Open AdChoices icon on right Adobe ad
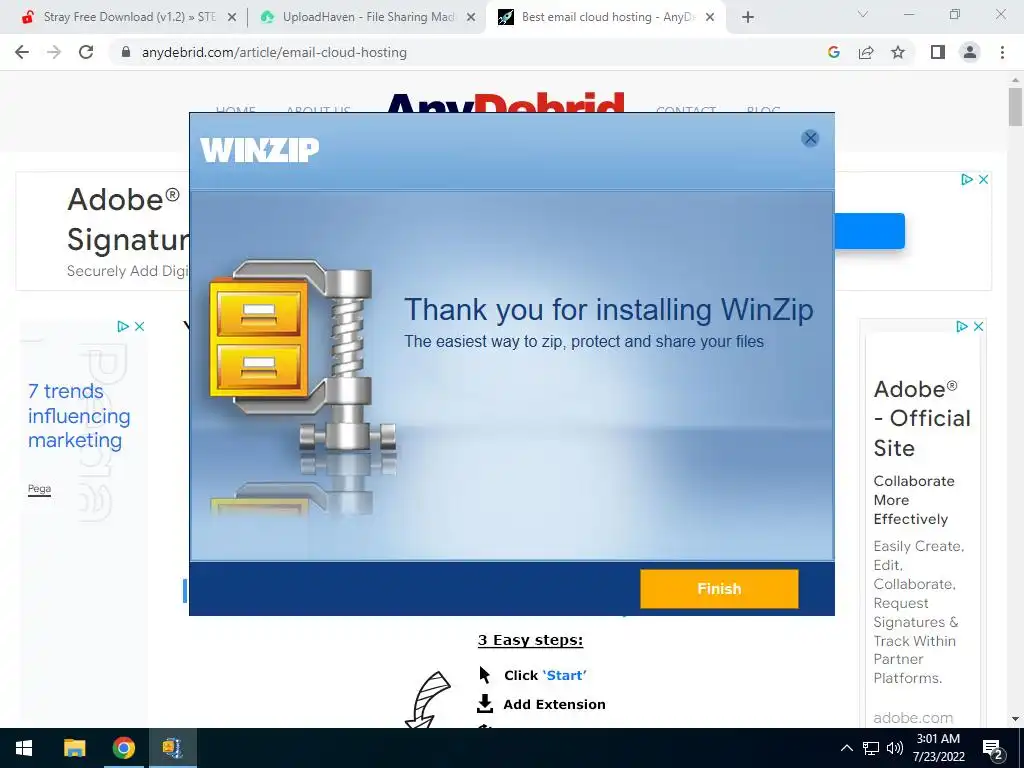This screenshot has height=768, width=1024. (962, 326)
